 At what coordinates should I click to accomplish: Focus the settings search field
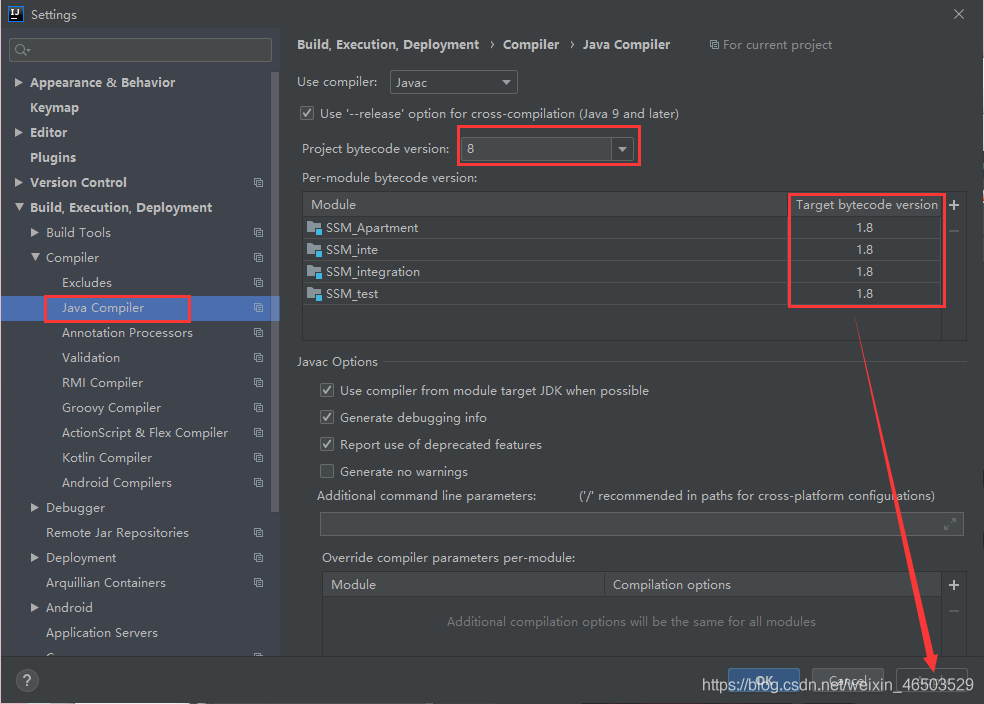coord(141,50)
